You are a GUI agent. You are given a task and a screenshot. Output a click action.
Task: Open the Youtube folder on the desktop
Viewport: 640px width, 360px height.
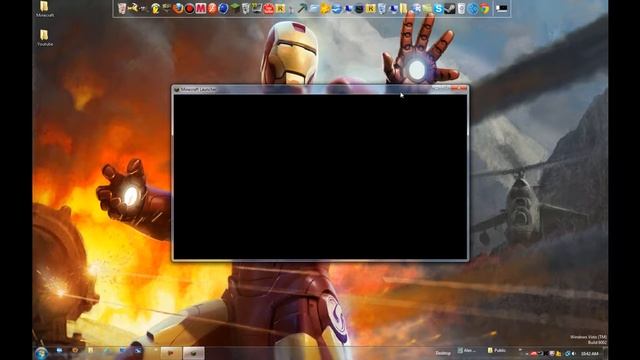[44, 38]
